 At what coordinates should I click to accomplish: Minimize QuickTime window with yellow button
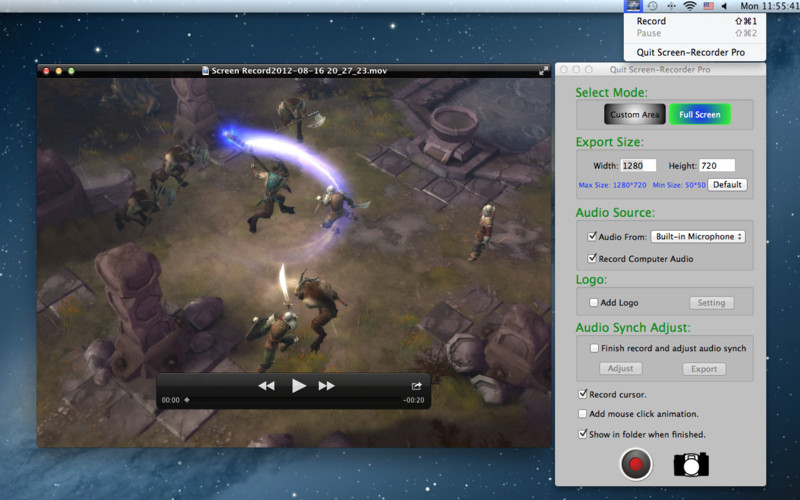(x=59, y=71)
